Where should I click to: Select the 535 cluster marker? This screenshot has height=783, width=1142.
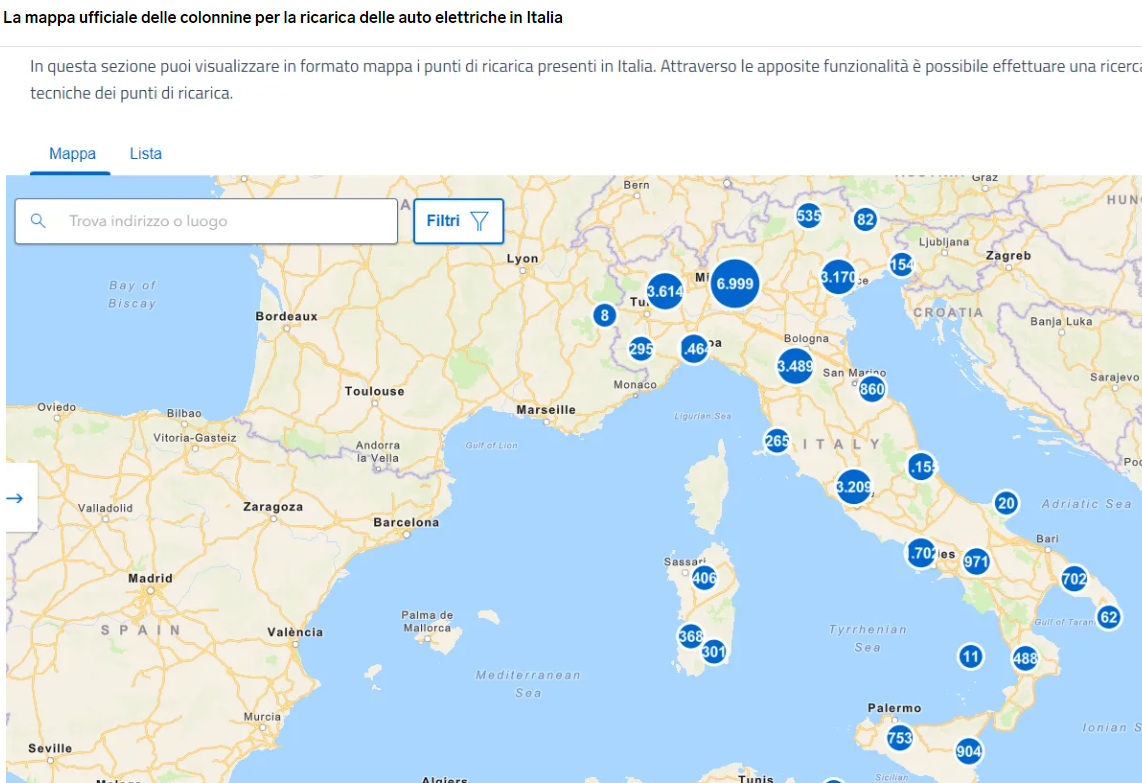click(x=808, y=216)
